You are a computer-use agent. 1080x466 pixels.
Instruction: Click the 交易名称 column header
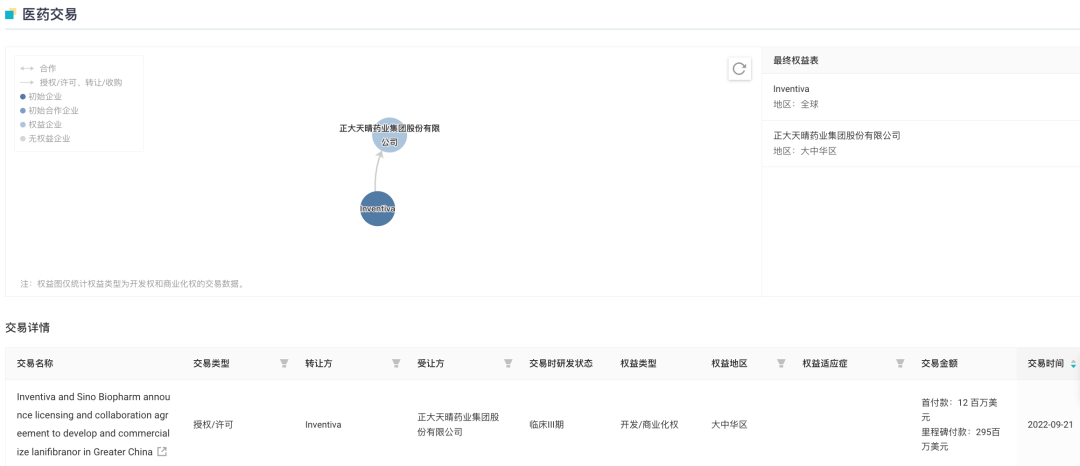[34, 363]
